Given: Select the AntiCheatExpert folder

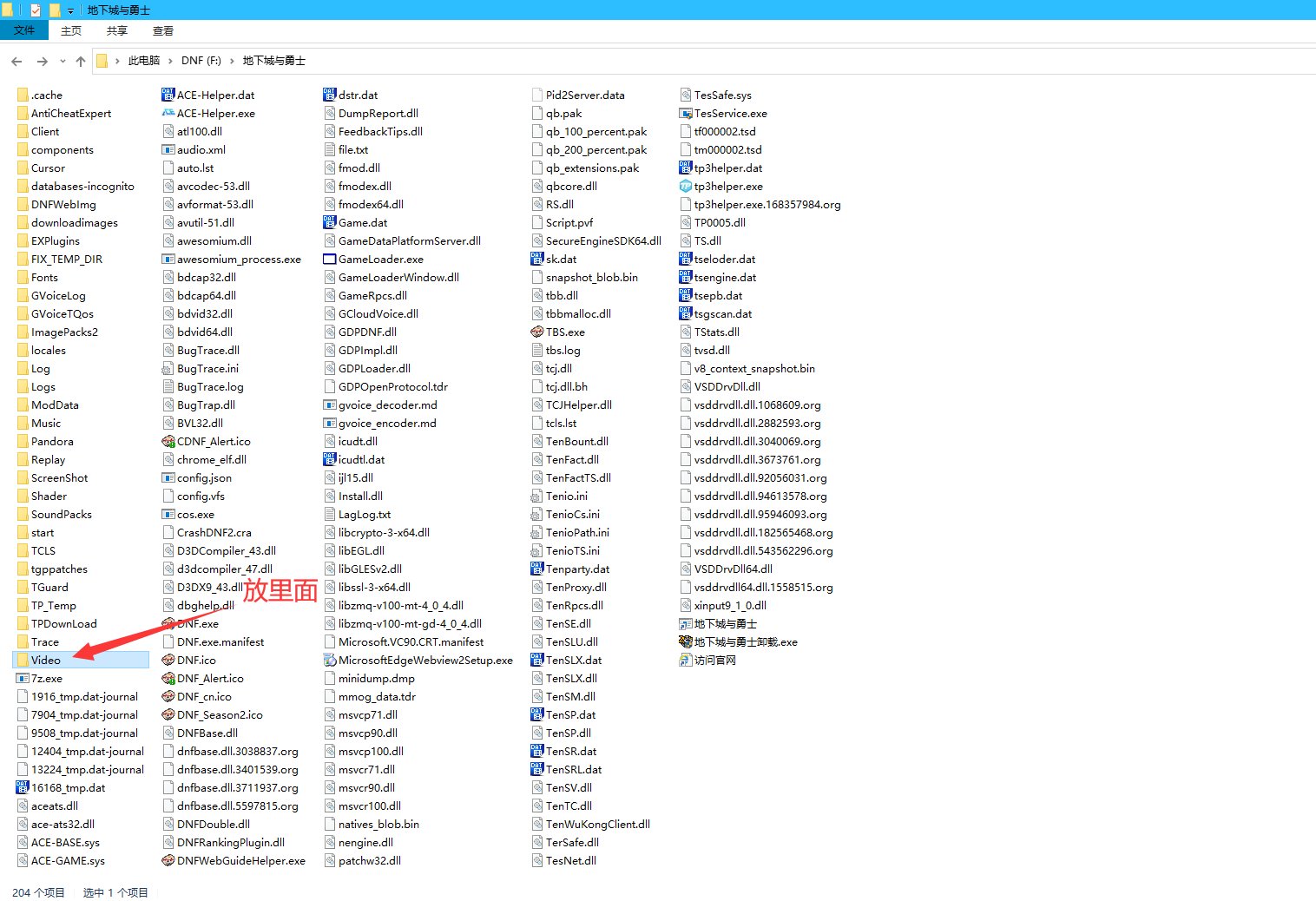Looking at the screenshot, I should pyautogui.click(x=63, y=113).
